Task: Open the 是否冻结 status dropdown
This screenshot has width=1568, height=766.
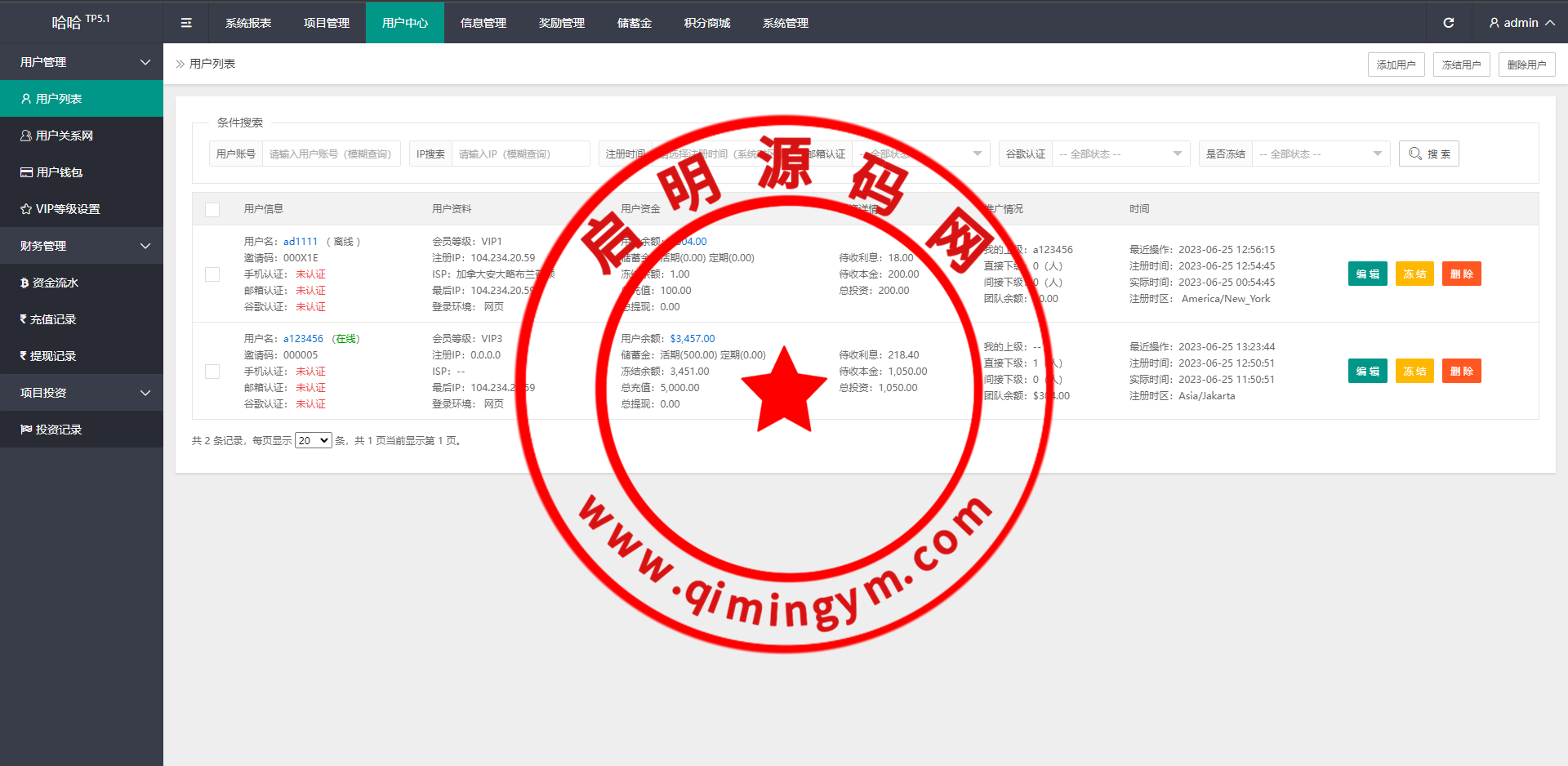Action: pos(1320,154)
